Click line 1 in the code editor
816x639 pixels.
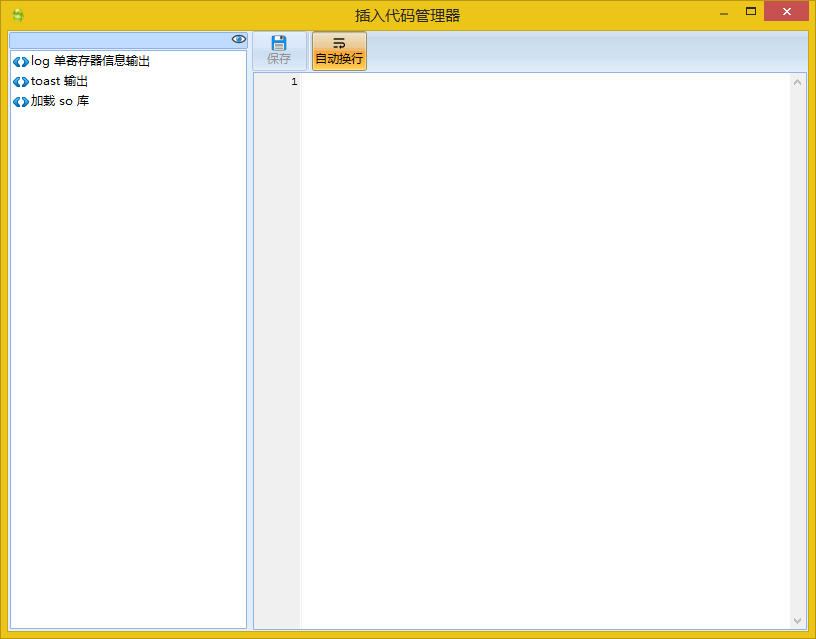point(545,82)
